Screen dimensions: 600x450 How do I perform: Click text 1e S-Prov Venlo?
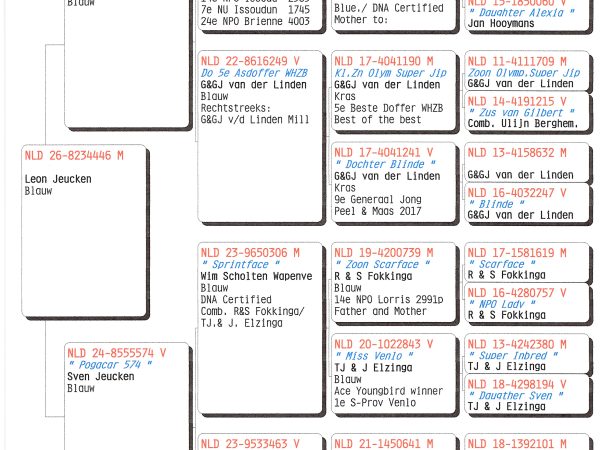(375, 403)
